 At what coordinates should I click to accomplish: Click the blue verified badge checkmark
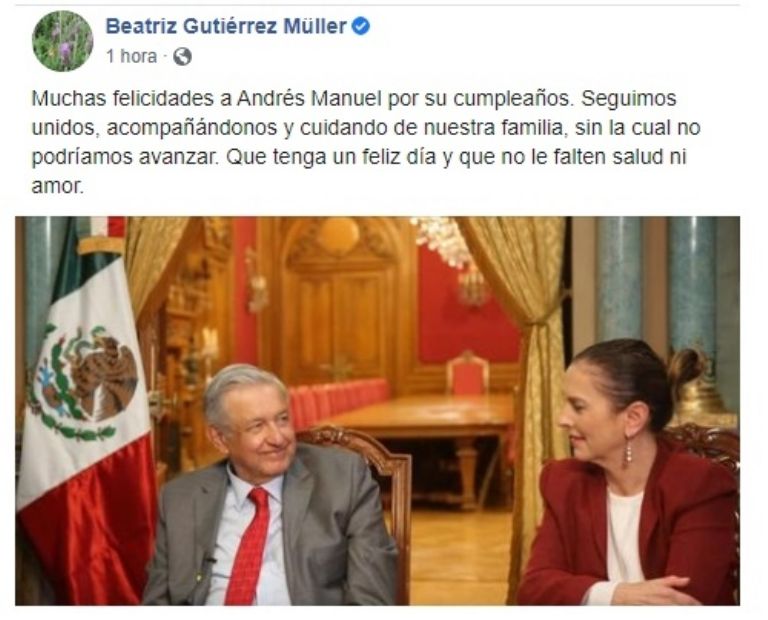pos(361,26)
